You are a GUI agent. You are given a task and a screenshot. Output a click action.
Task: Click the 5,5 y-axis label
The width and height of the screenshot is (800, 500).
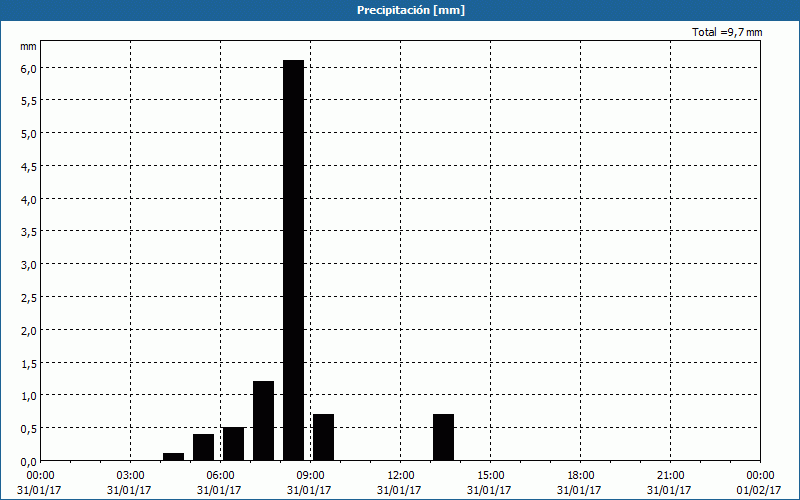(29, 102)
